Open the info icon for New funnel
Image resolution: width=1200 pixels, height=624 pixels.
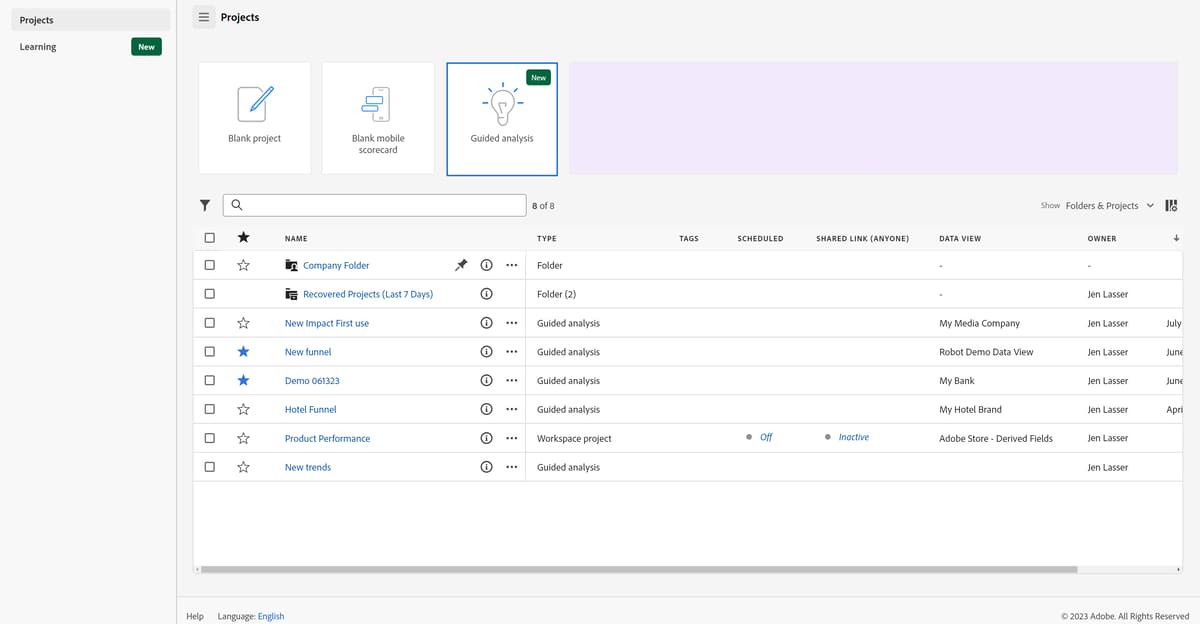[x=486, y=351]
